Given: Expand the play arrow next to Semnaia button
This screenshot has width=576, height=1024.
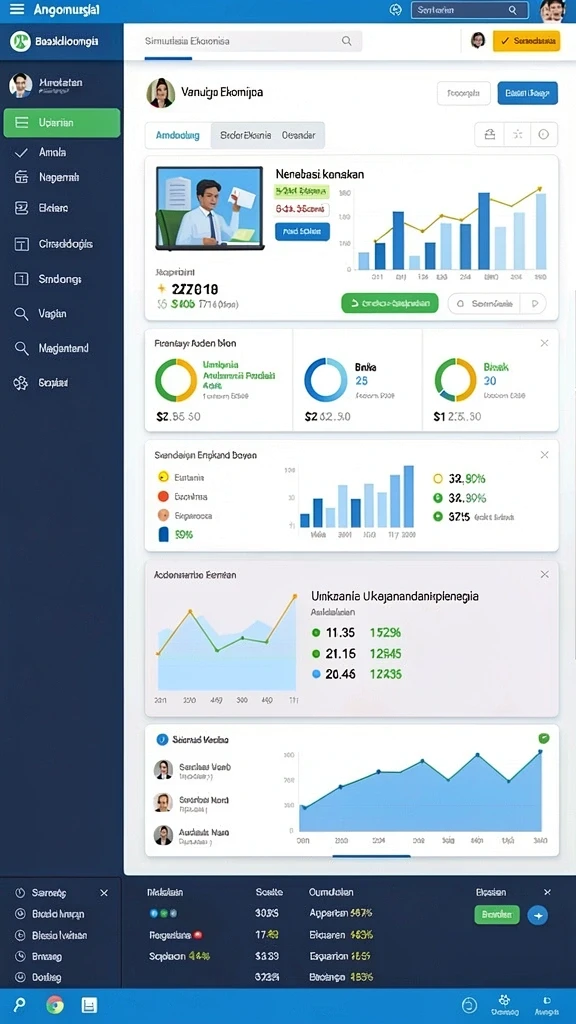Looking at the screenshot, I should coord(536,303).
